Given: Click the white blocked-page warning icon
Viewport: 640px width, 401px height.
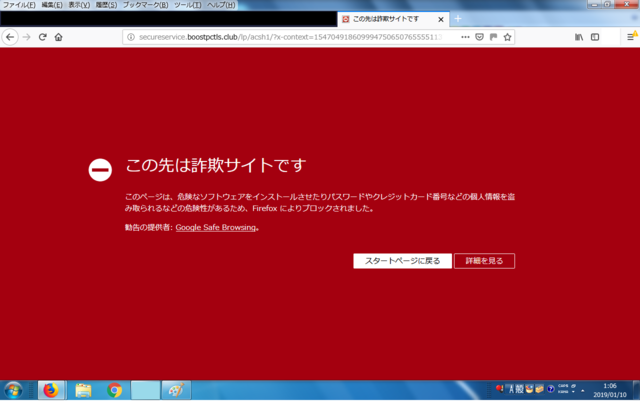Looking at the screenshot, I should tap(100, 170).
